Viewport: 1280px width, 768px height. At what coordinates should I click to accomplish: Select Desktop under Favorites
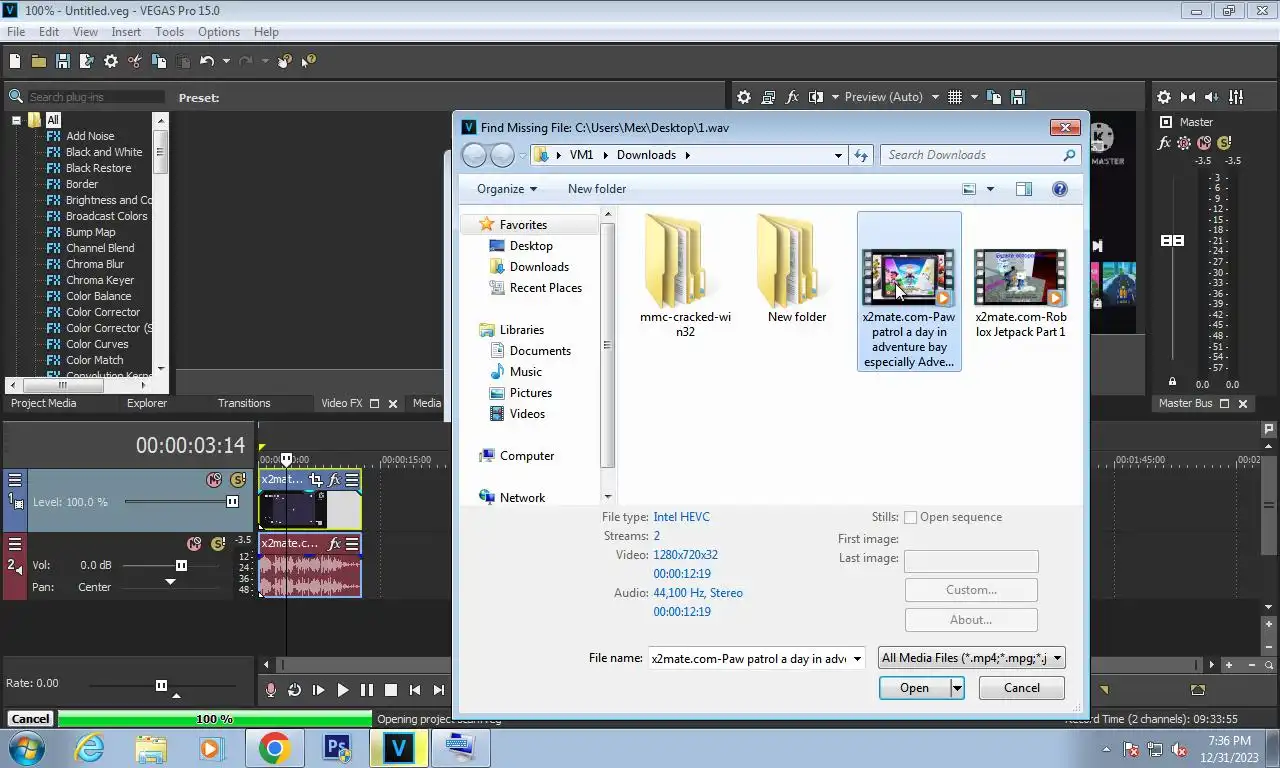(531, 246)
